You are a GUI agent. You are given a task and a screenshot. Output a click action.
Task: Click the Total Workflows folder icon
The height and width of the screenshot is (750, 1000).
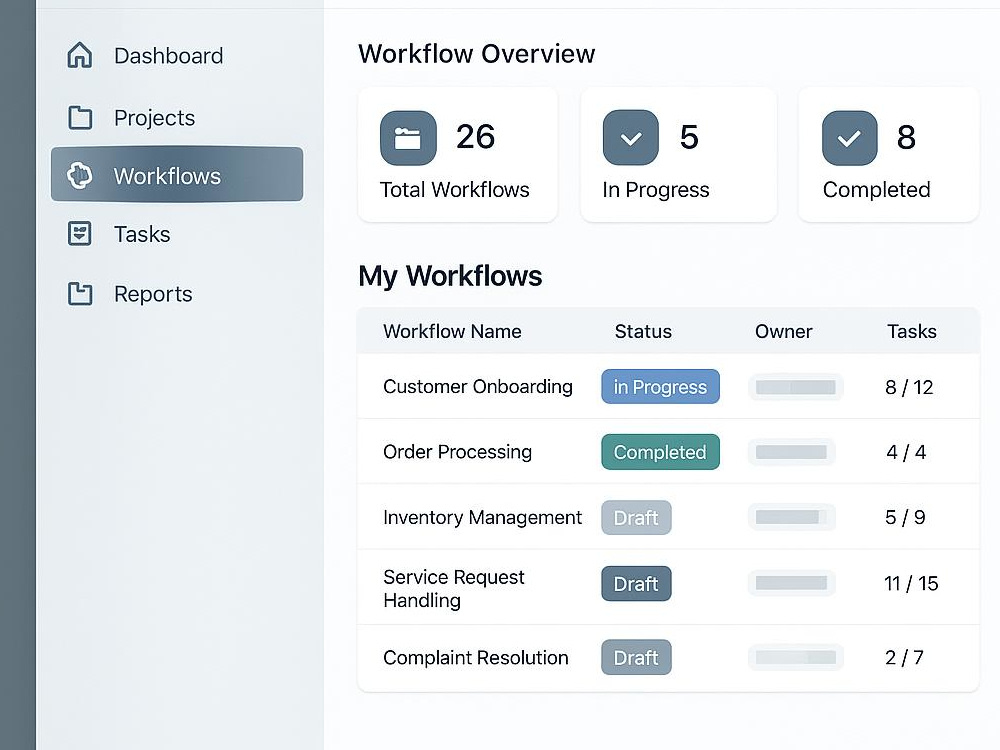408,138
